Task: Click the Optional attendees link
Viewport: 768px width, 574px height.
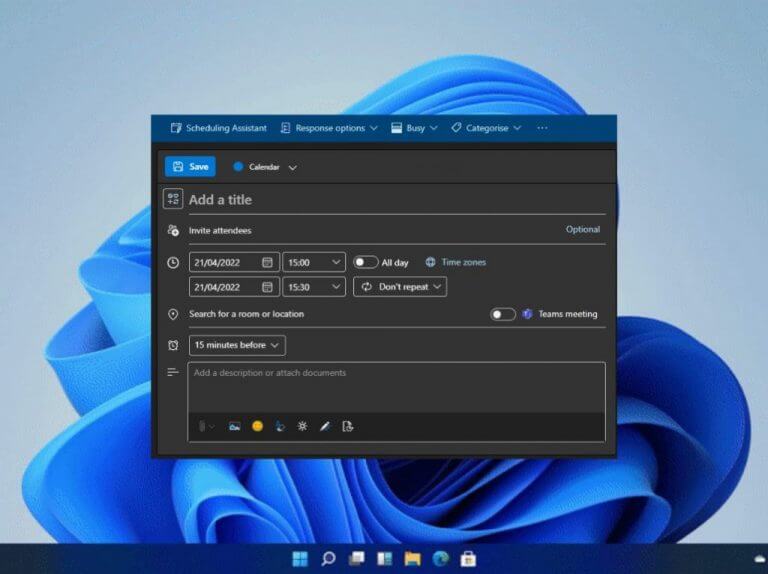Action: tap(582, 229)
